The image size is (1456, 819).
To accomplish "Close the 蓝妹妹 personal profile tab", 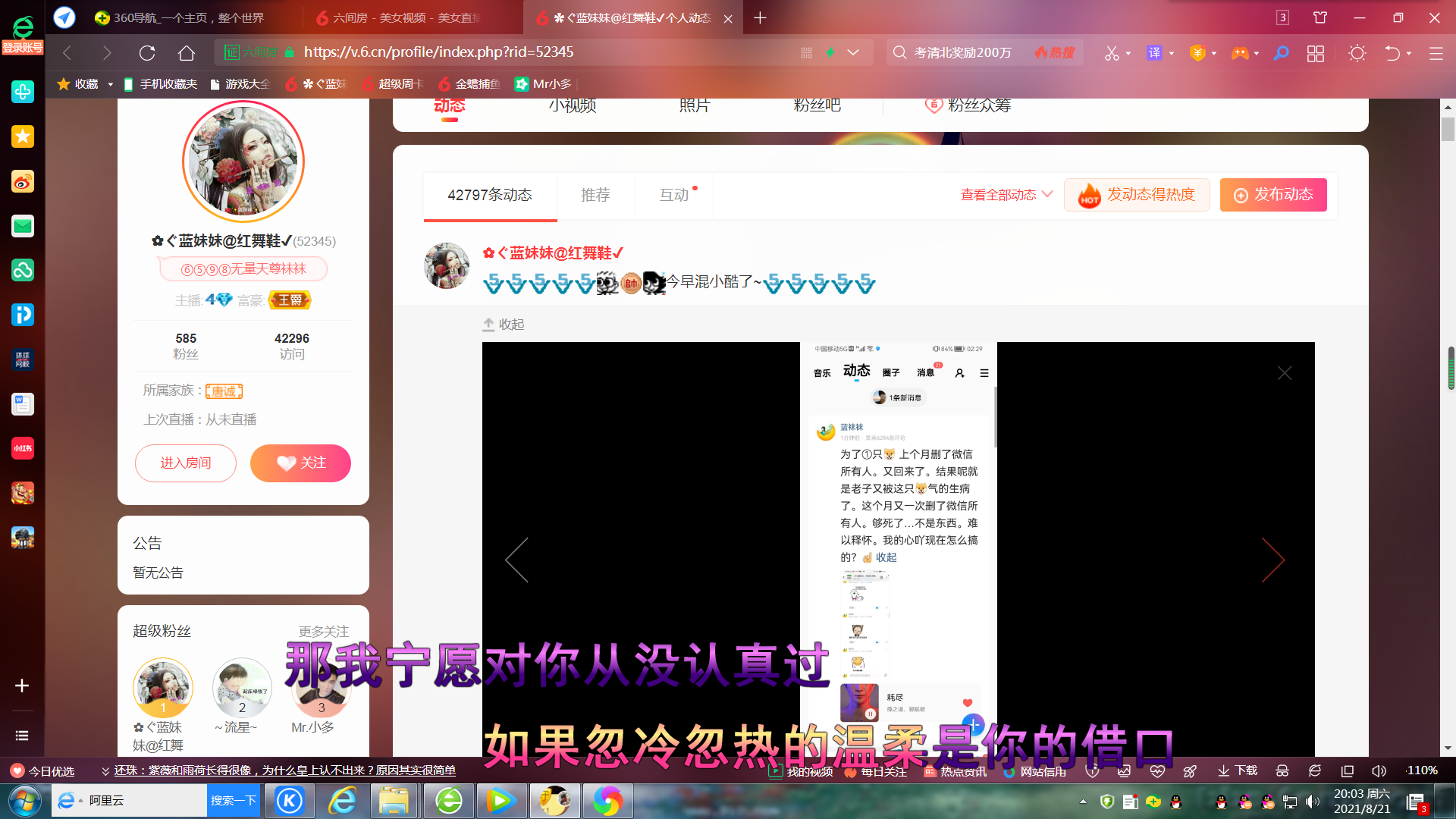I will tap(728, 18).
